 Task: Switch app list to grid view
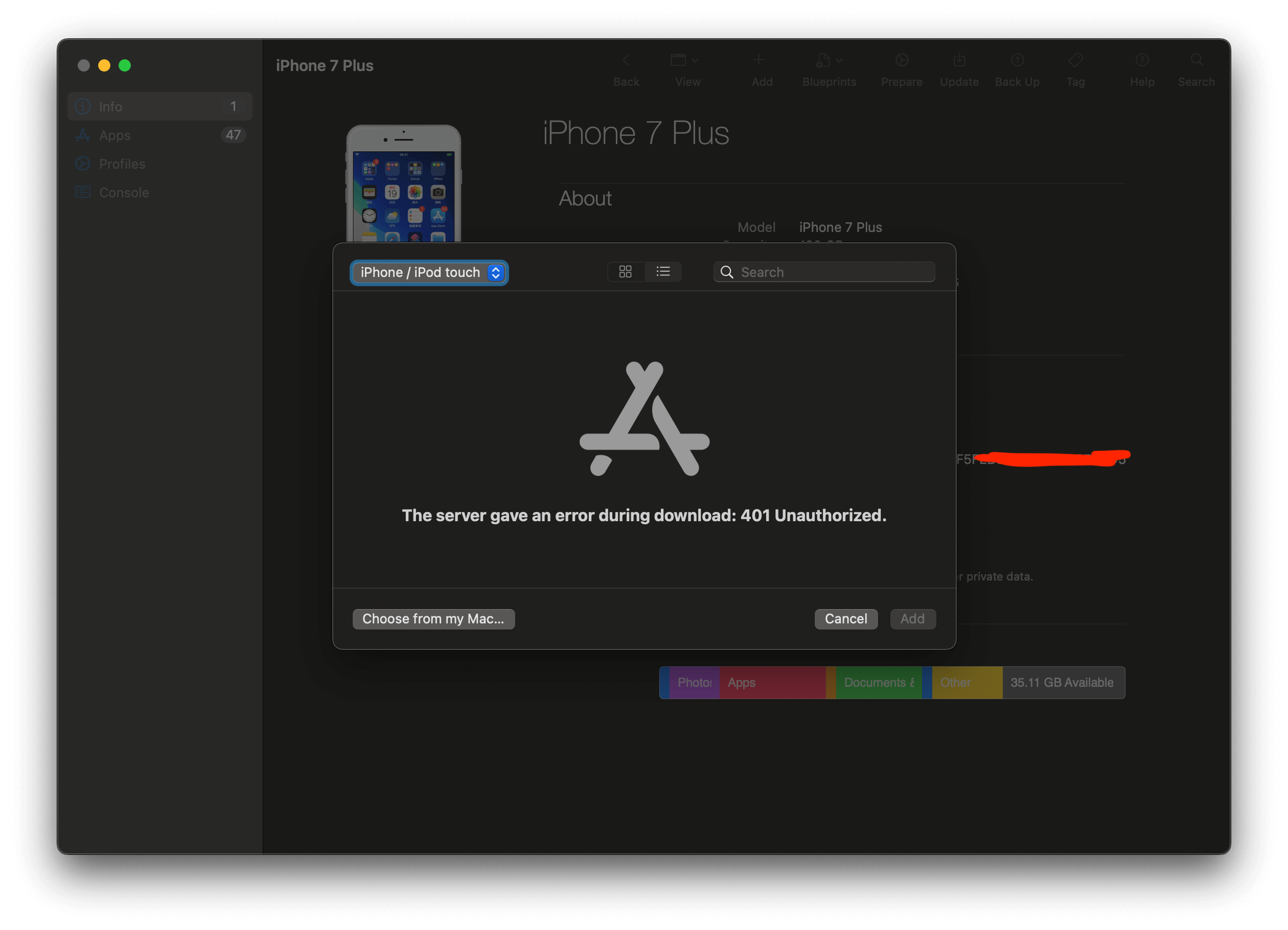(x=625, y=272)
